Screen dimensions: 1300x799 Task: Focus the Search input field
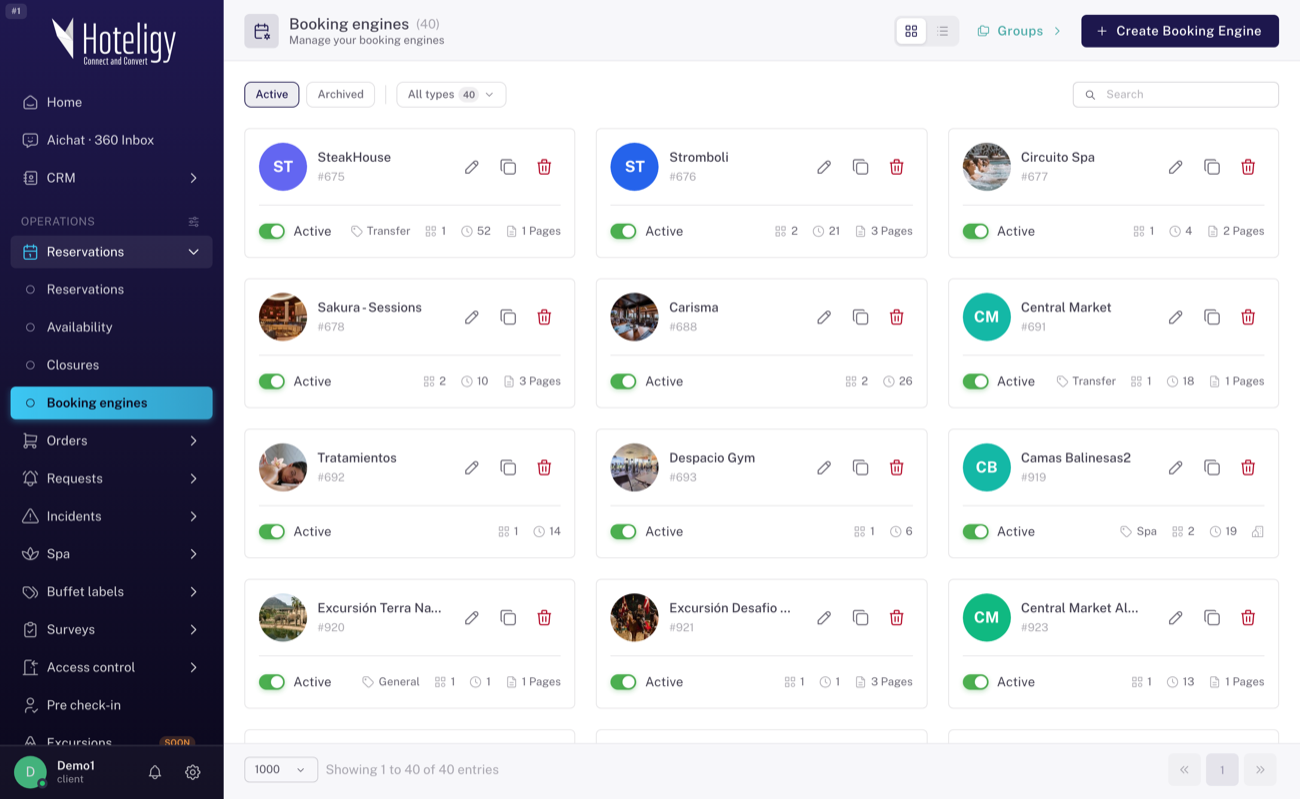point(1176,94)
